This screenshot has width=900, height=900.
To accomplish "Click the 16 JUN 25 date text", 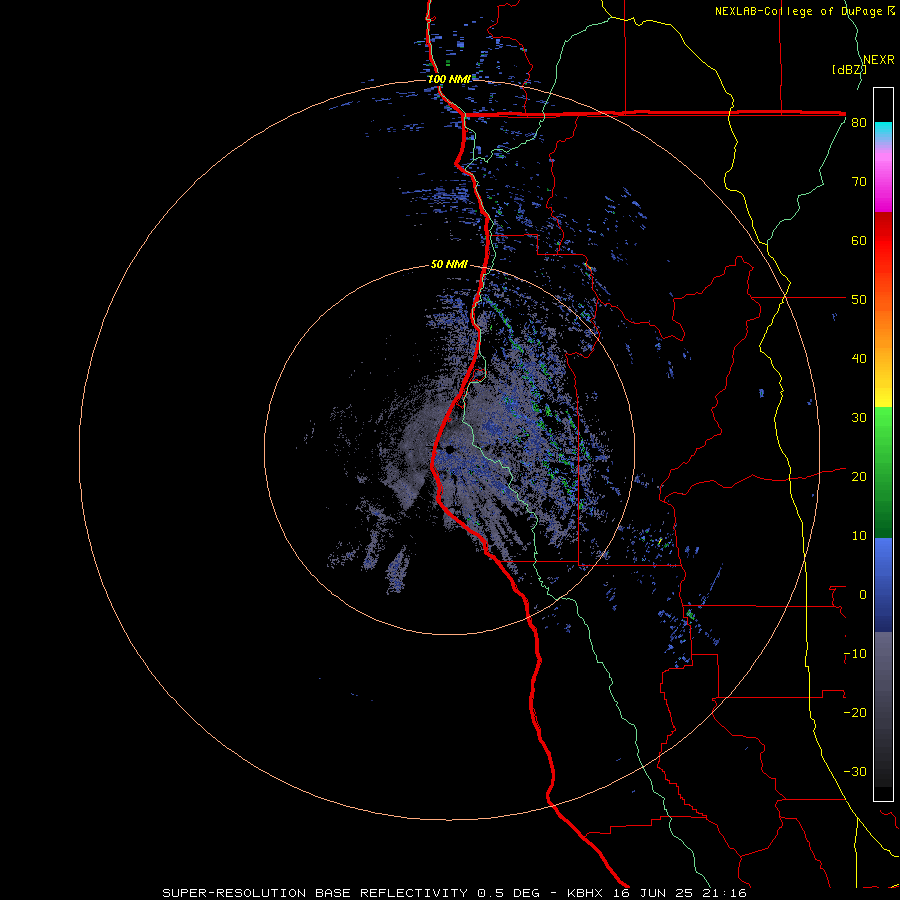I will point(654,893).
